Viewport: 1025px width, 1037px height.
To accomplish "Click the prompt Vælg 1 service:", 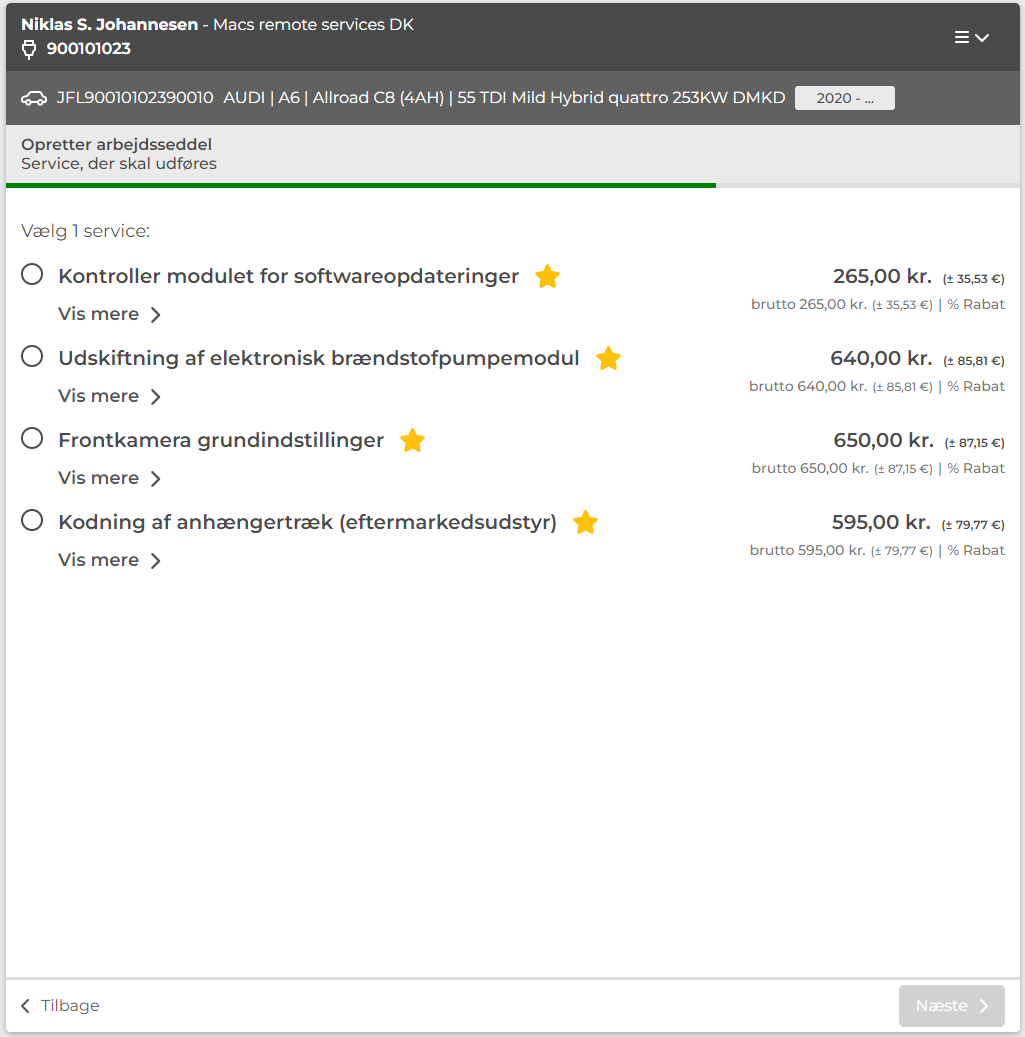I will pyautogui.click(x=85, y=231).
